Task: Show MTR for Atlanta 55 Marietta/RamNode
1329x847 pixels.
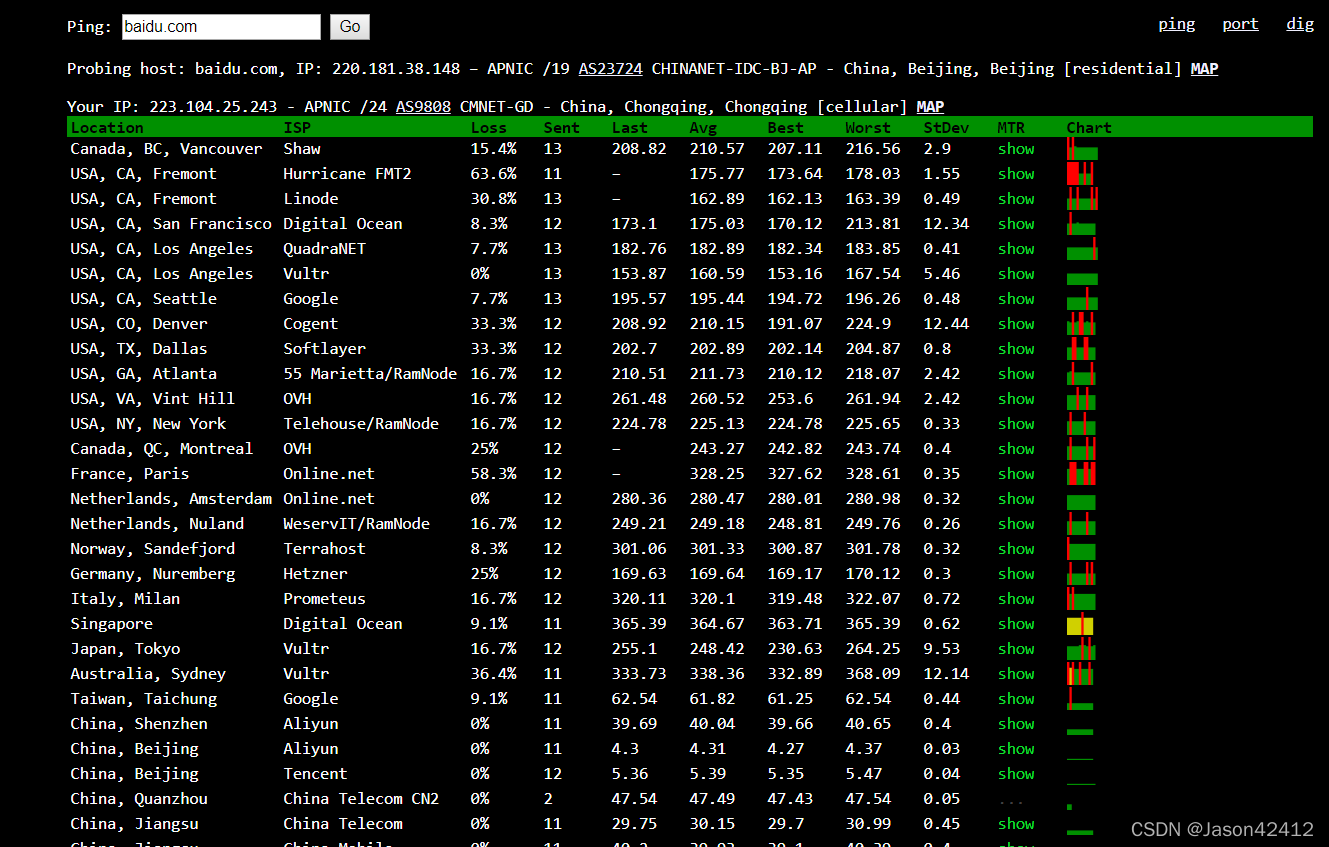Action: click(1016, 374)
